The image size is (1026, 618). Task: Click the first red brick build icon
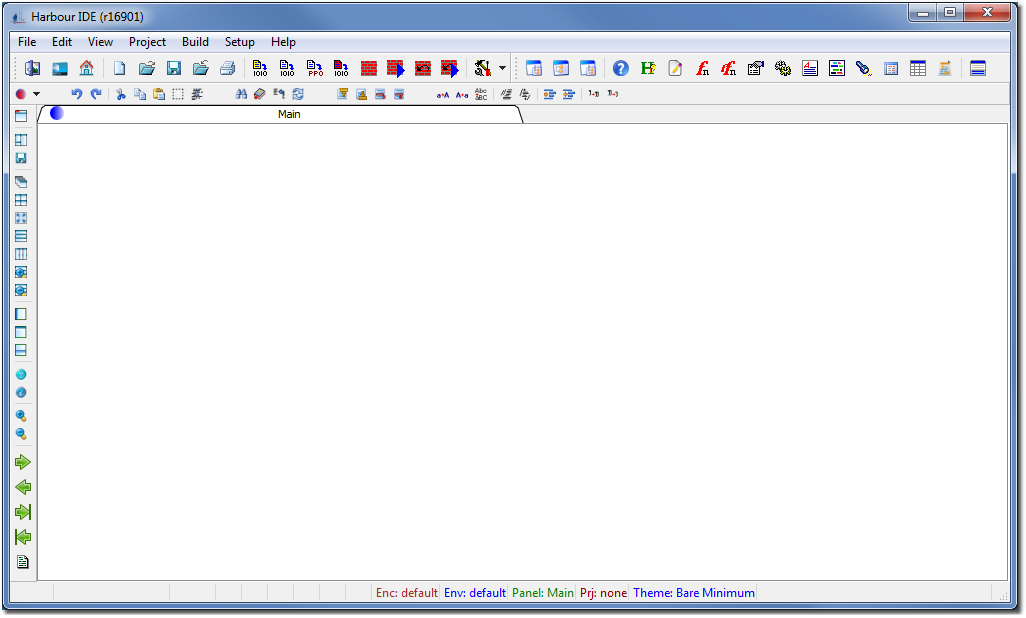coord(369,68)
